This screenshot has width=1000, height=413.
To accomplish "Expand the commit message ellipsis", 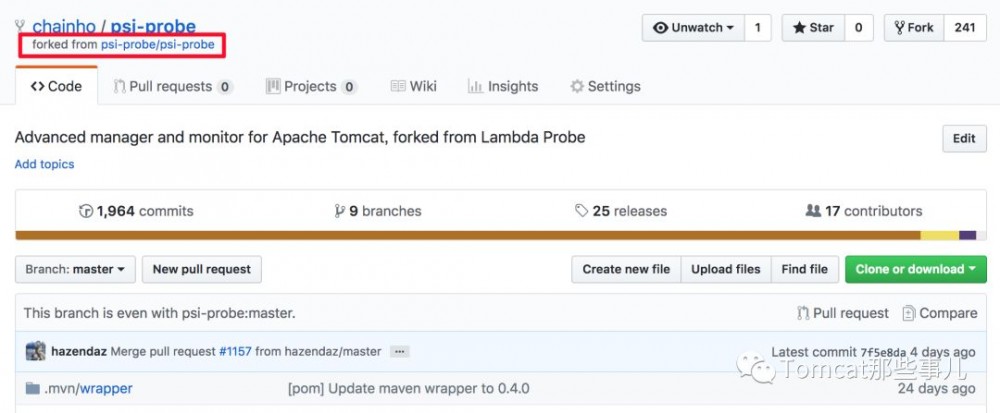I will point(399,352).
